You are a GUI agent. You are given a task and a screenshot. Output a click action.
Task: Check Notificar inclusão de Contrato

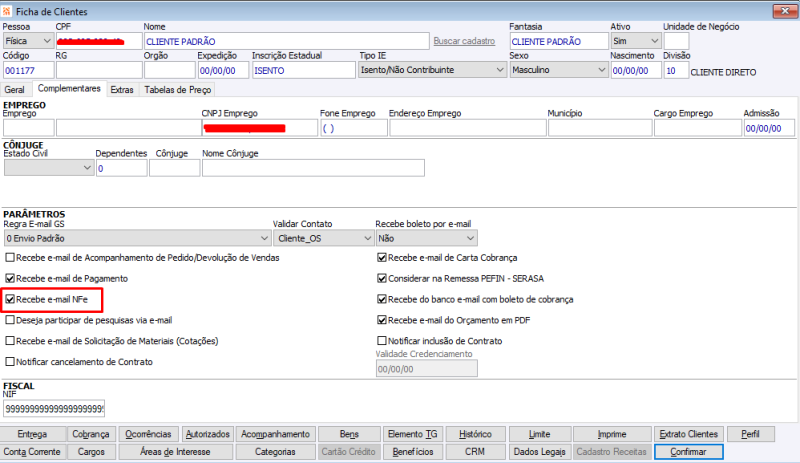tap(382, 340)
